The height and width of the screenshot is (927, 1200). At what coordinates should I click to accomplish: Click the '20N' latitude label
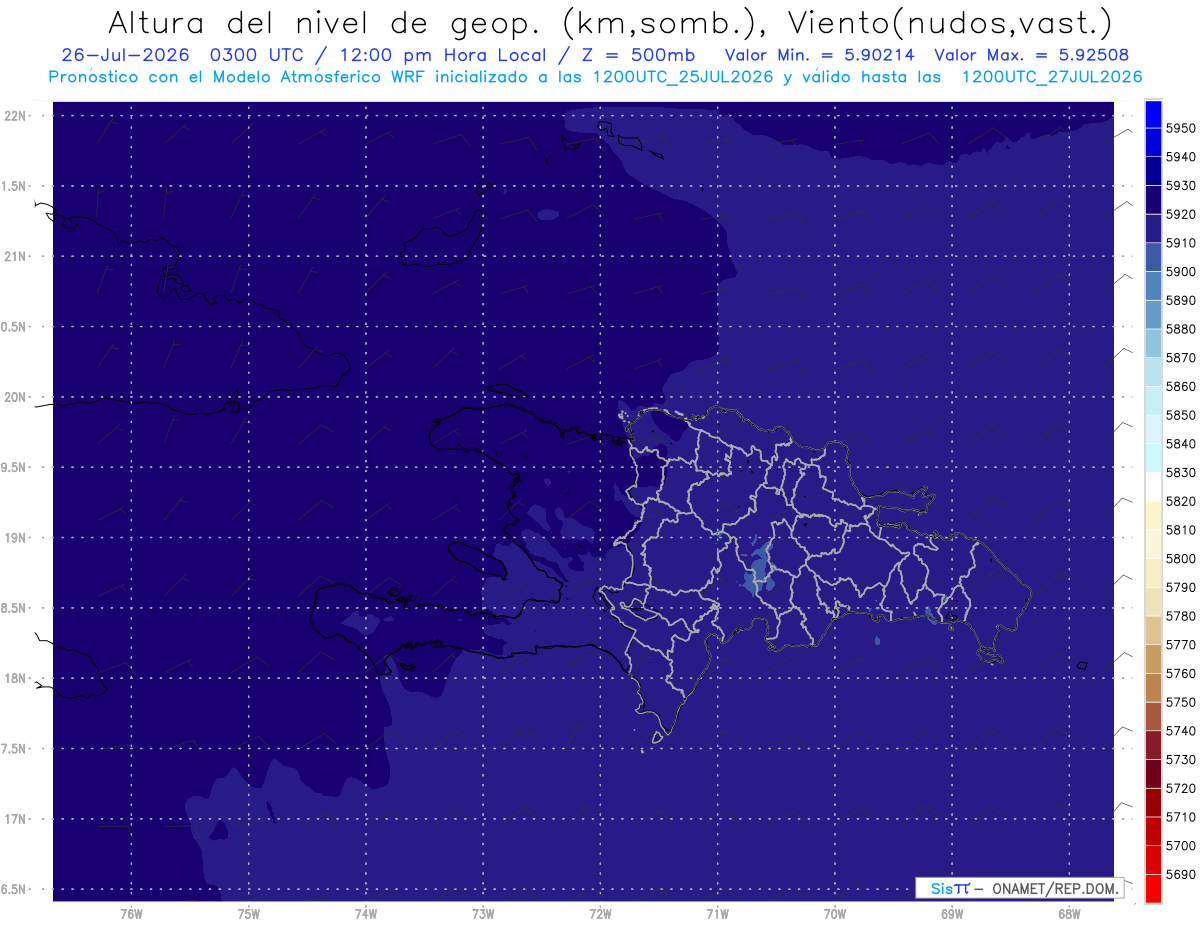coord(15,397)
